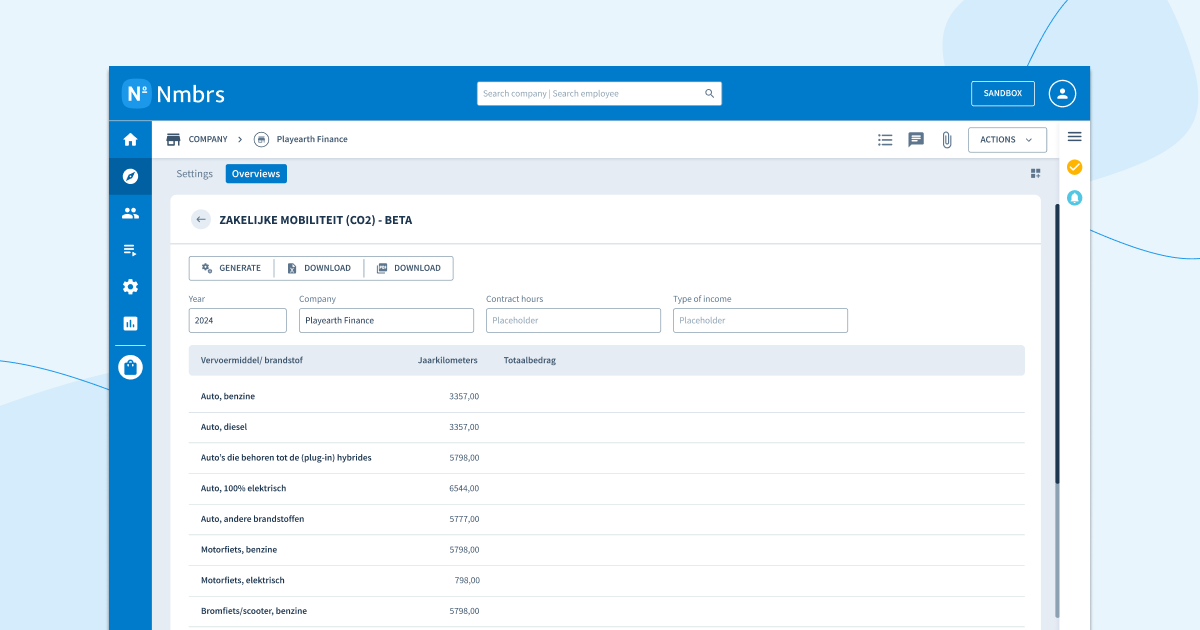
Task: Select the Overviews tab
Action: (256, 174)
